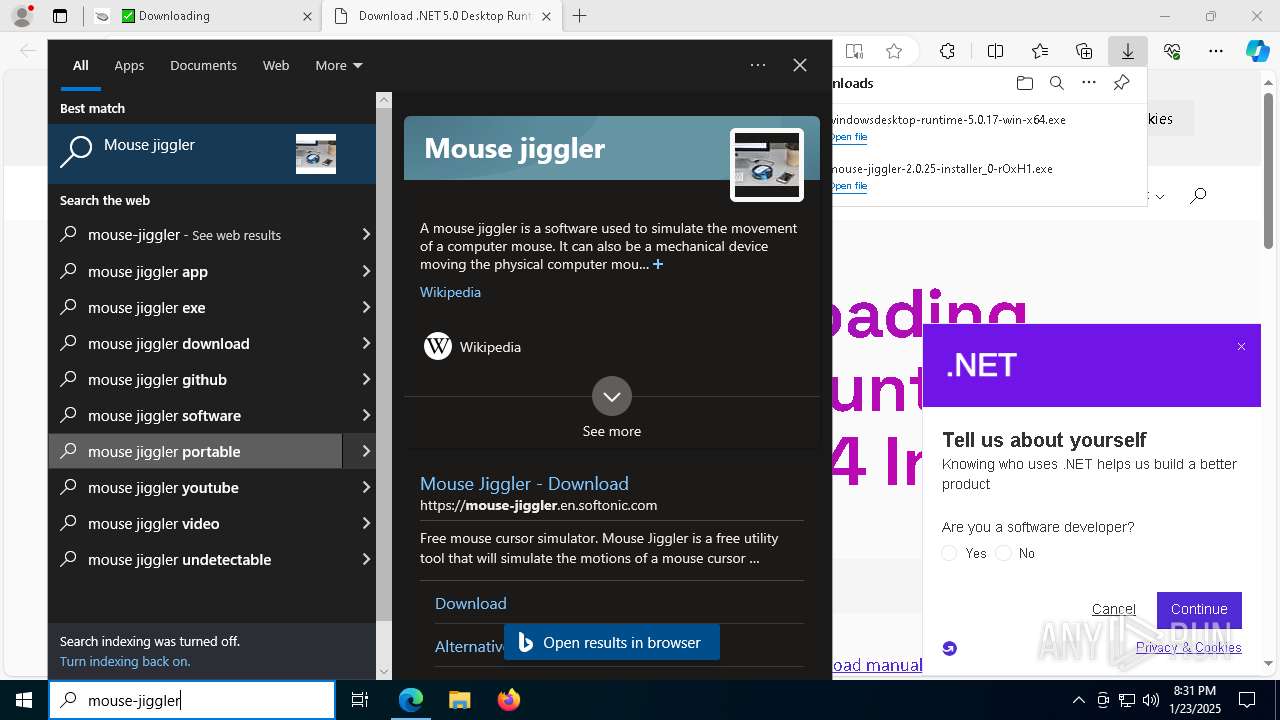
Task: Select No for software developer question
Action: (x=1003, y=553)
